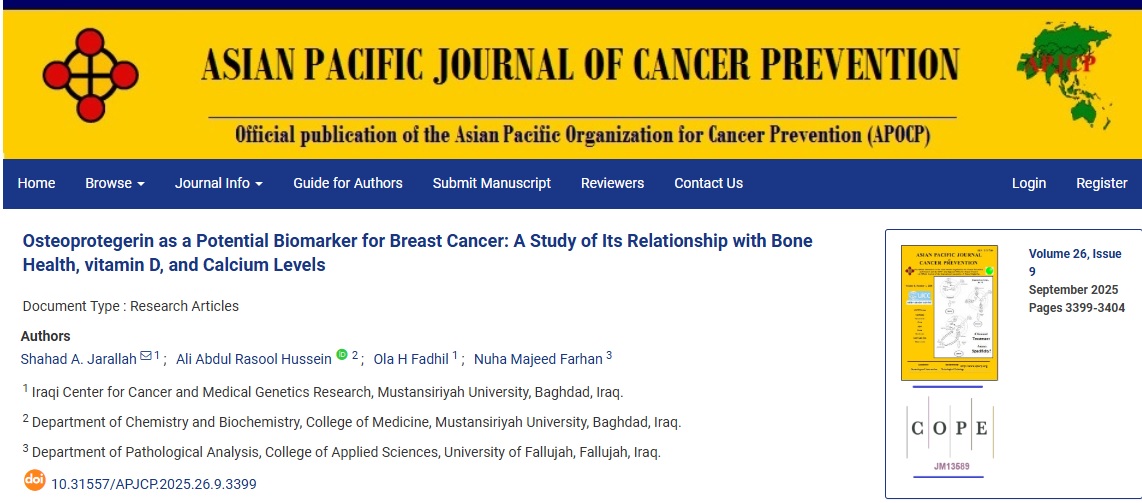Expand the Journal Info dropdown menu

(x=219, y=183)
